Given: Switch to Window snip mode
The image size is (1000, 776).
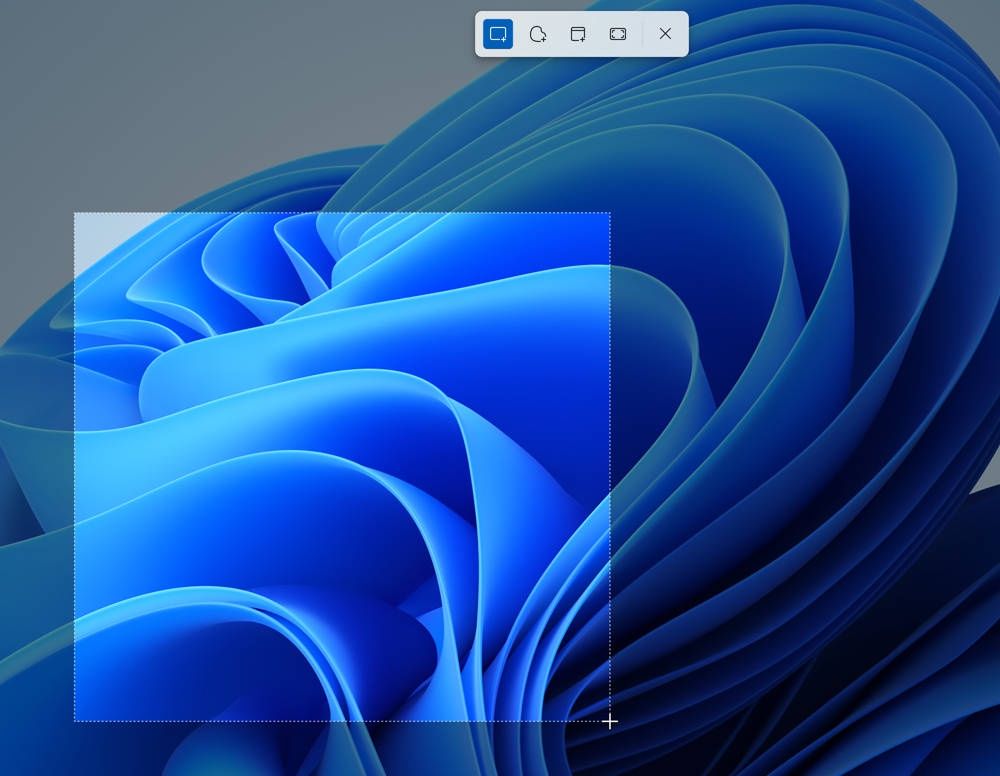Looking at the screenshot, I should [x=578, y=34].
